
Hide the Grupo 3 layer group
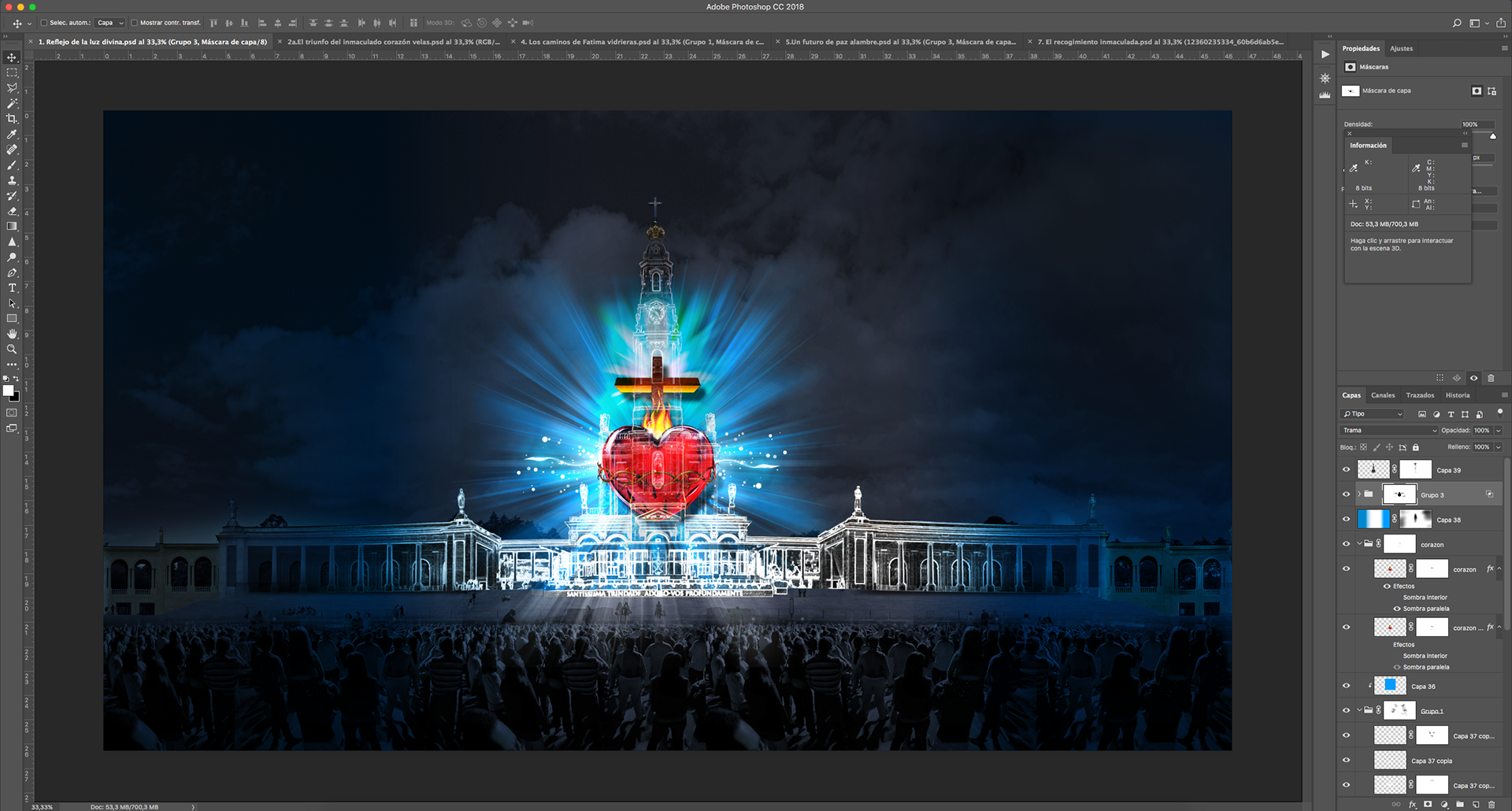1346,494
